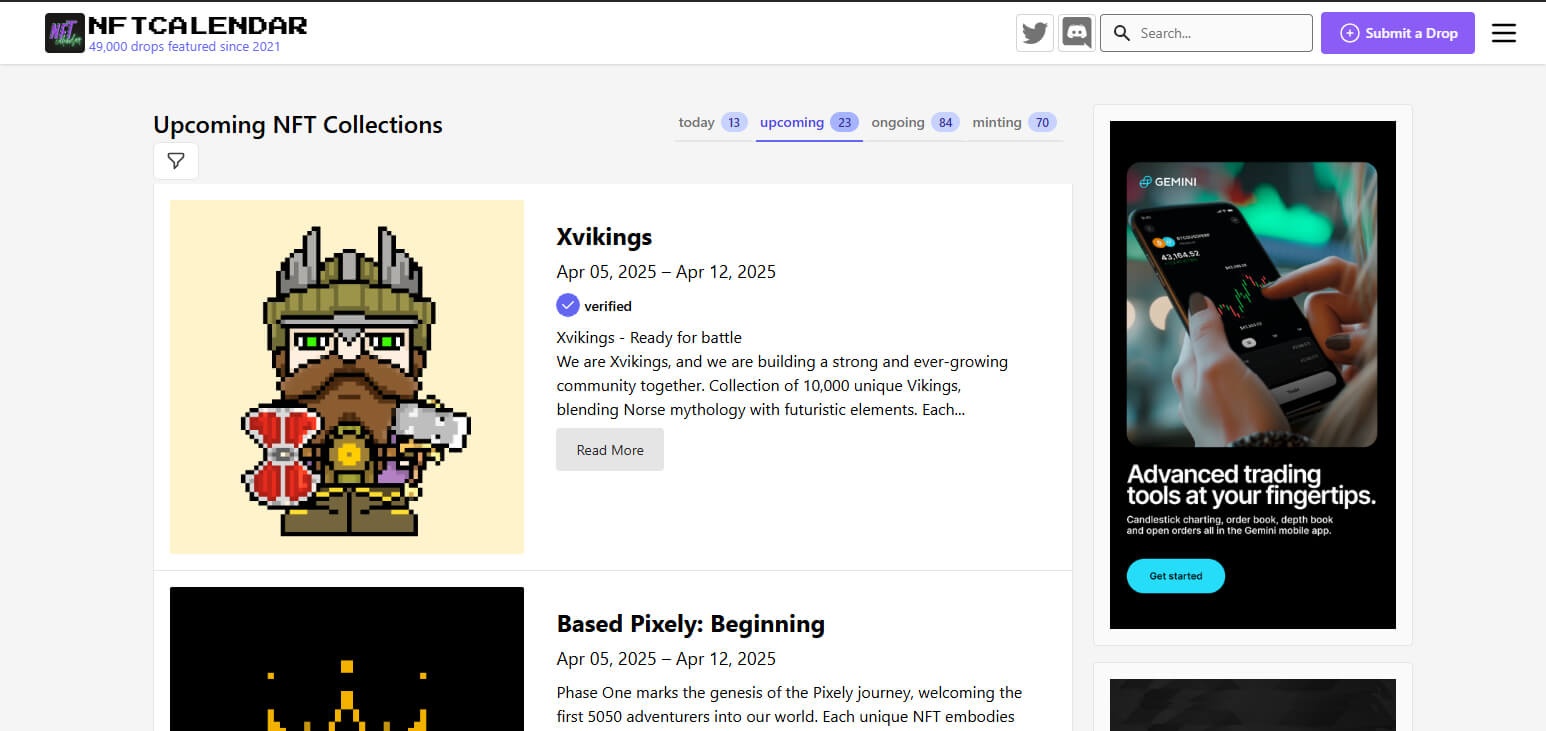The height and width of the screenshot is (731, 1546).
Task: Click Get started in Gemini ad
Action: coord(1175,576)
